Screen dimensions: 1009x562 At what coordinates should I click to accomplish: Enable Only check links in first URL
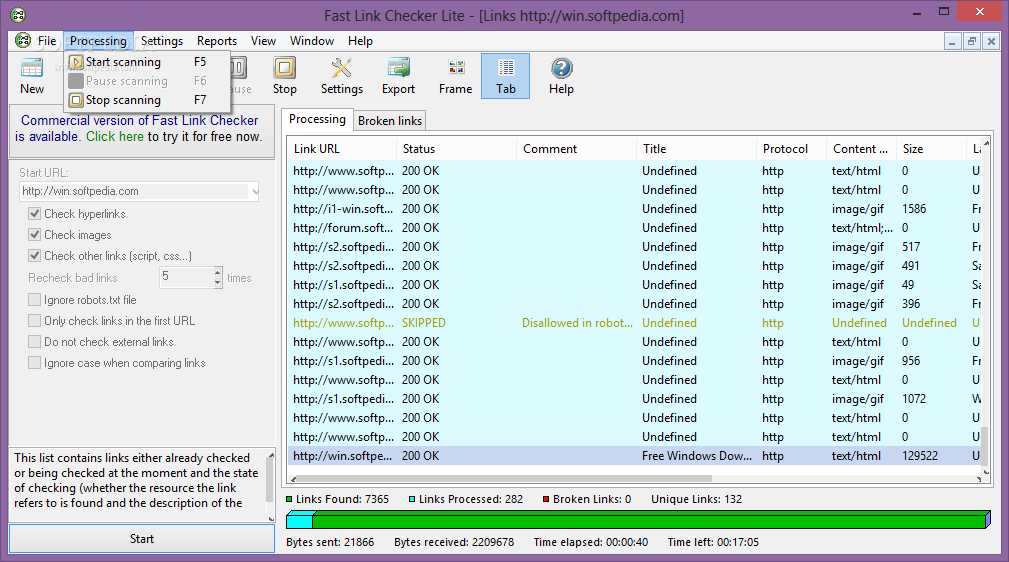click(35, 321)
